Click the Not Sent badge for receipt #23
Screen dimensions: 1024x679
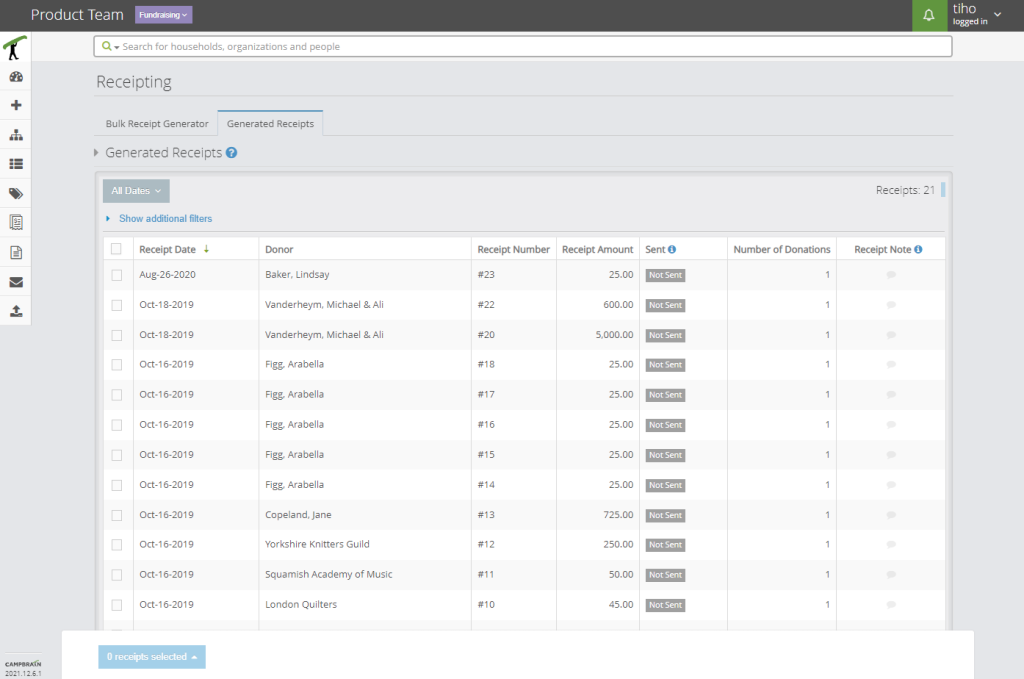pyautogui.click(x=665, y=276)
